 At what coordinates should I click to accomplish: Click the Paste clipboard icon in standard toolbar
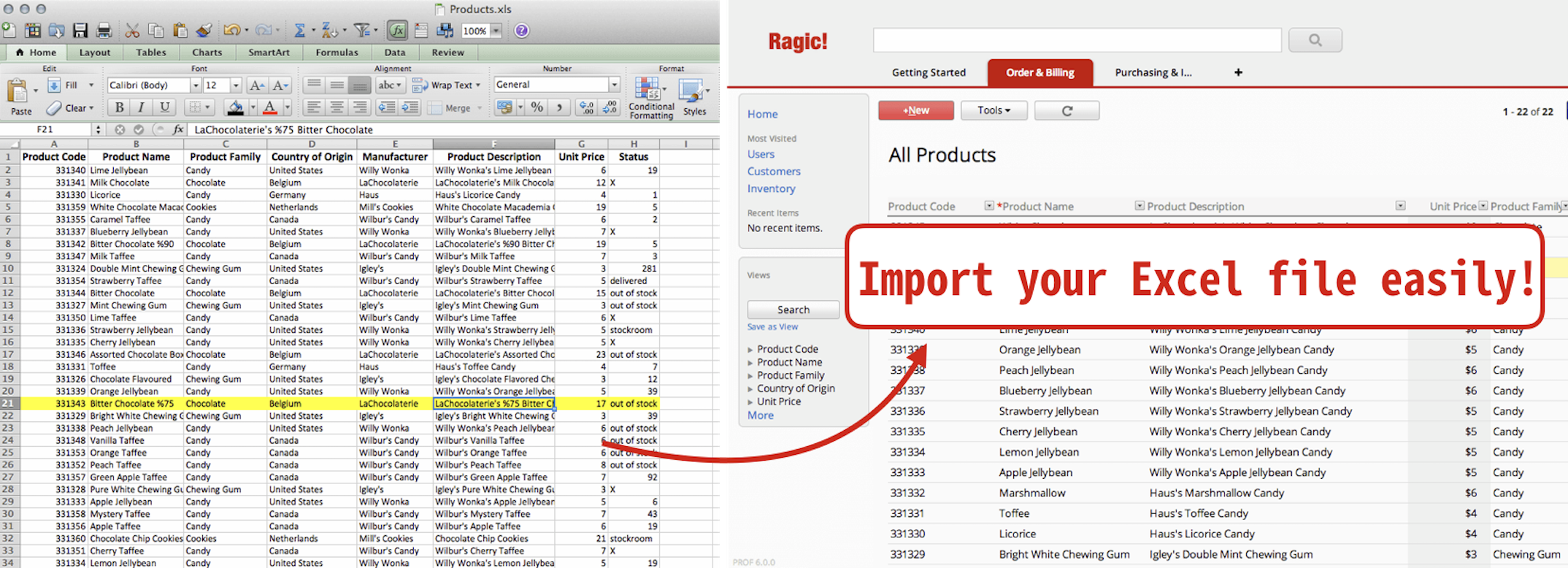tap(180, 30)
